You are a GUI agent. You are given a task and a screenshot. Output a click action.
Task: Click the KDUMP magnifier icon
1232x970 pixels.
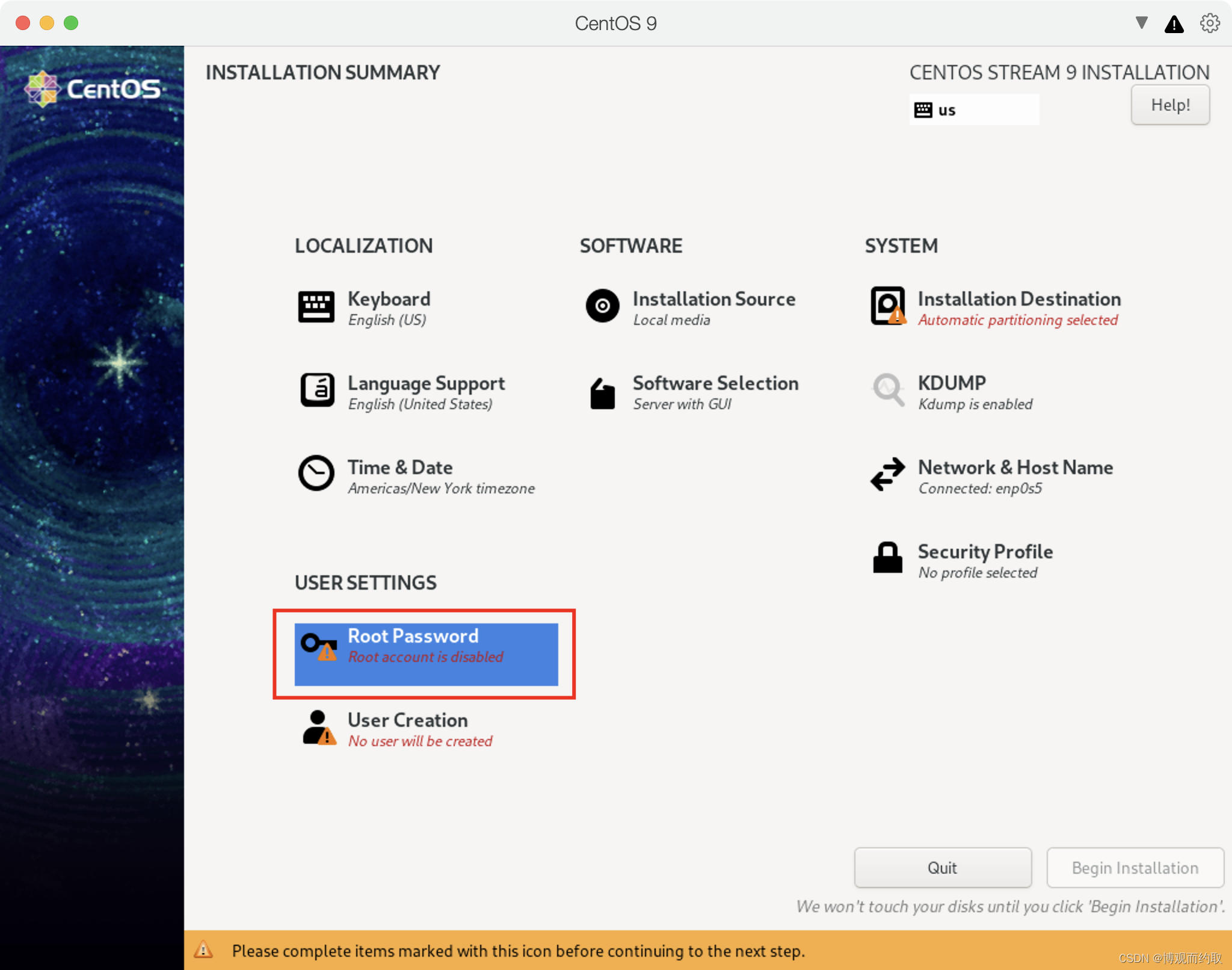(888, 390)
